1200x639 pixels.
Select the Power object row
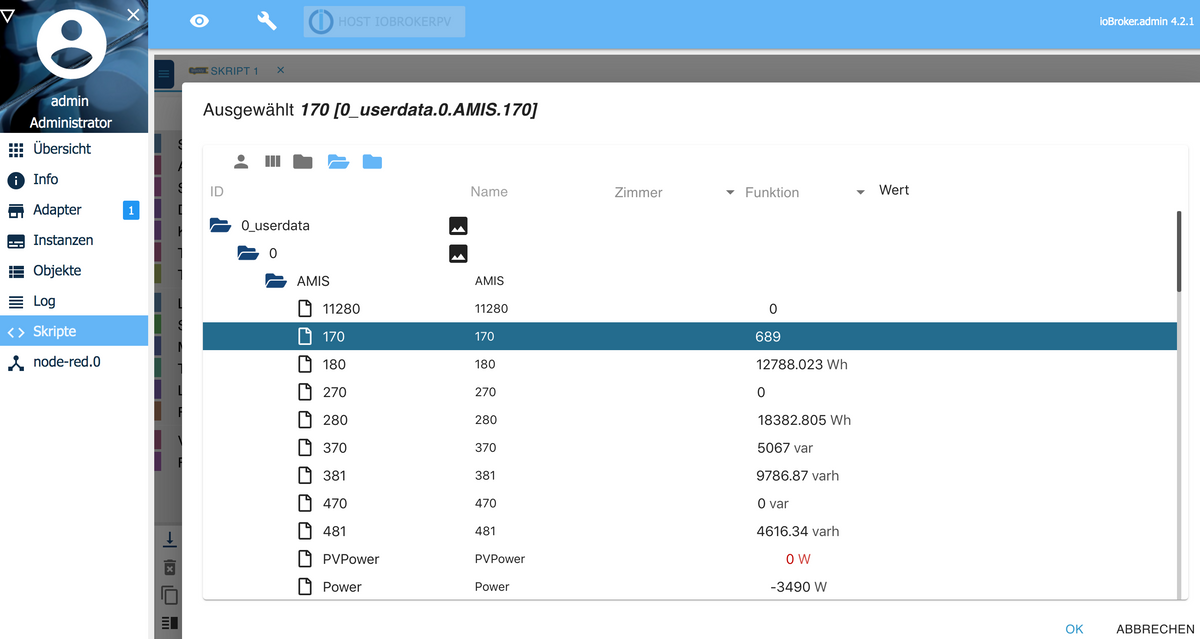(x=690, y=587)
